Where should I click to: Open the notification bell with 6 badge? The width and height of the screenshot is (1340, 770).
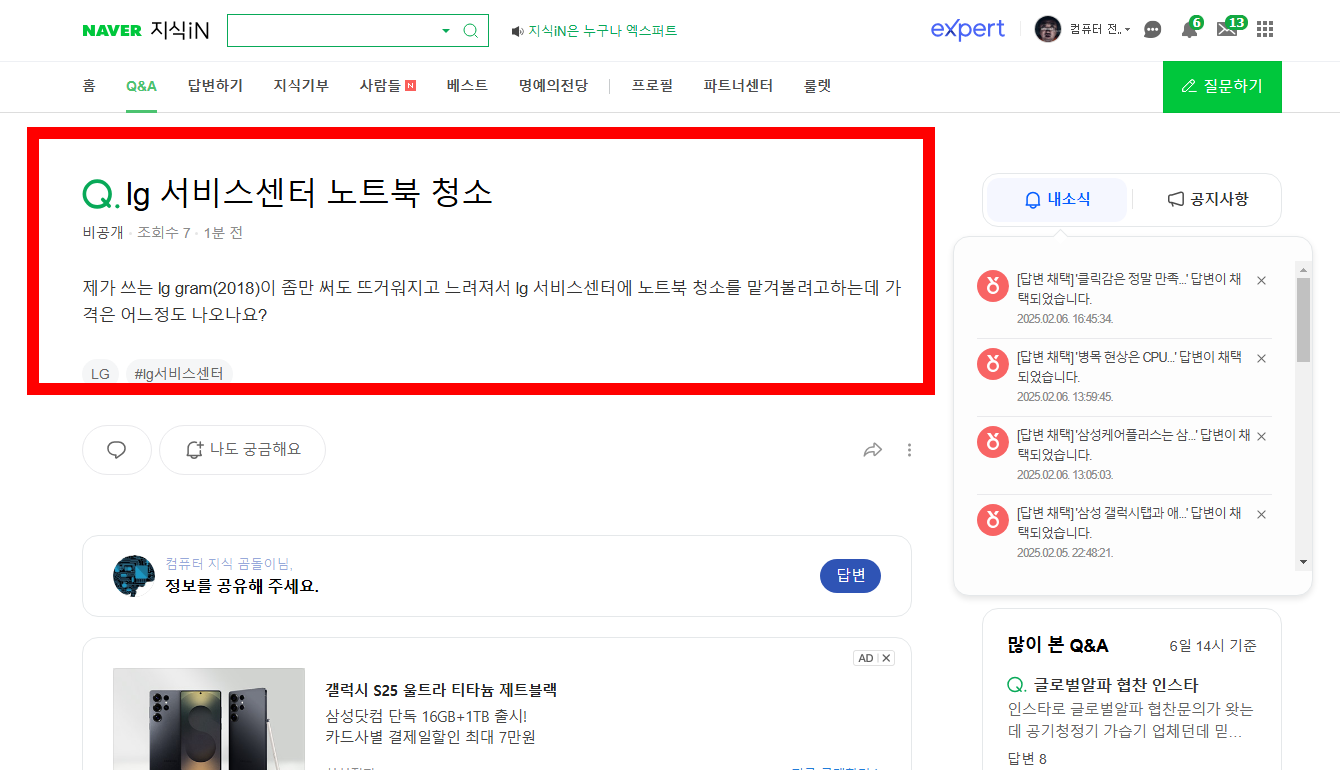(x=1190, y=29)
